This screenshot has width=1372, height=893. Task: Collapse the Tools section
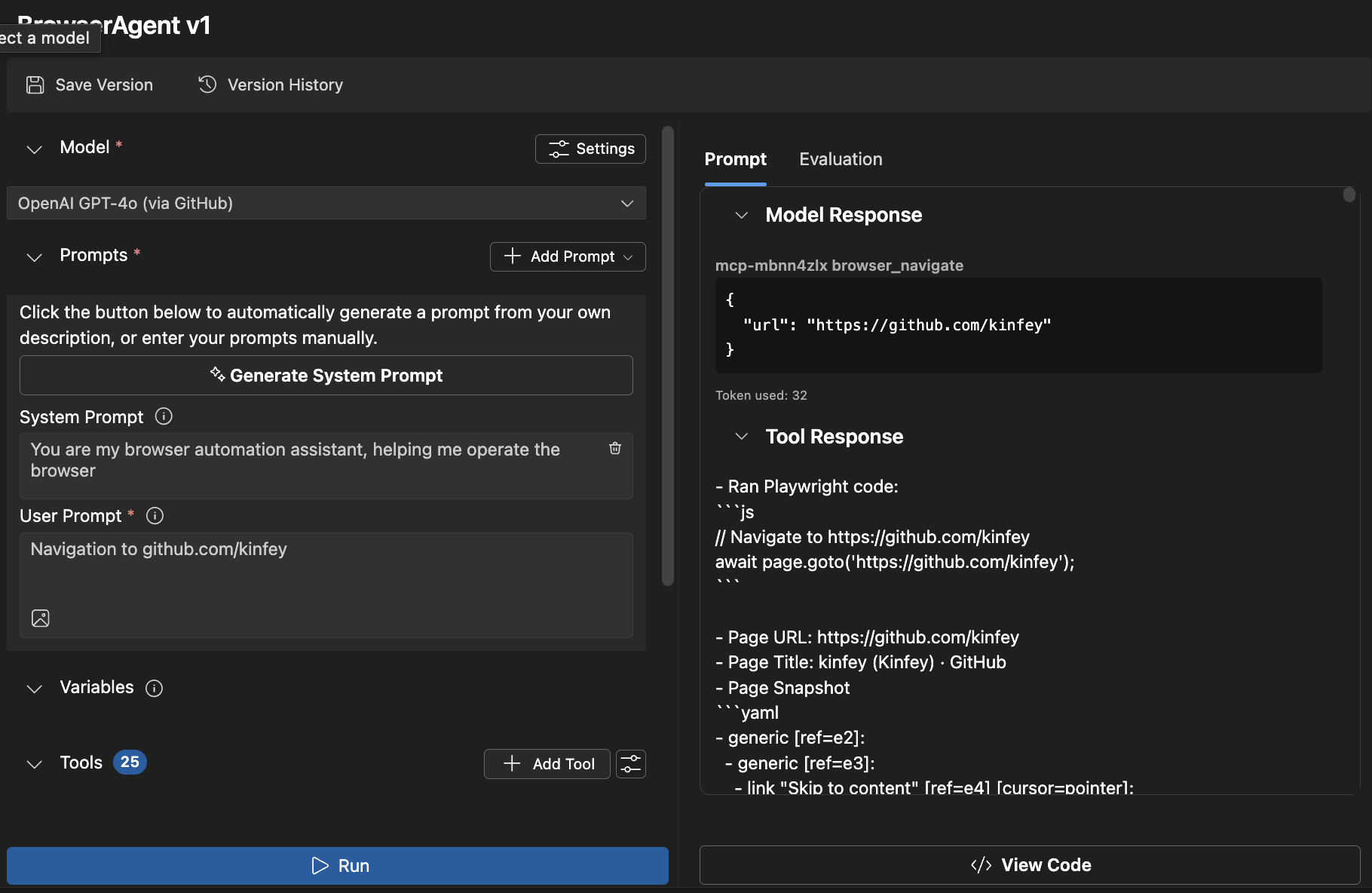[34, 764]
